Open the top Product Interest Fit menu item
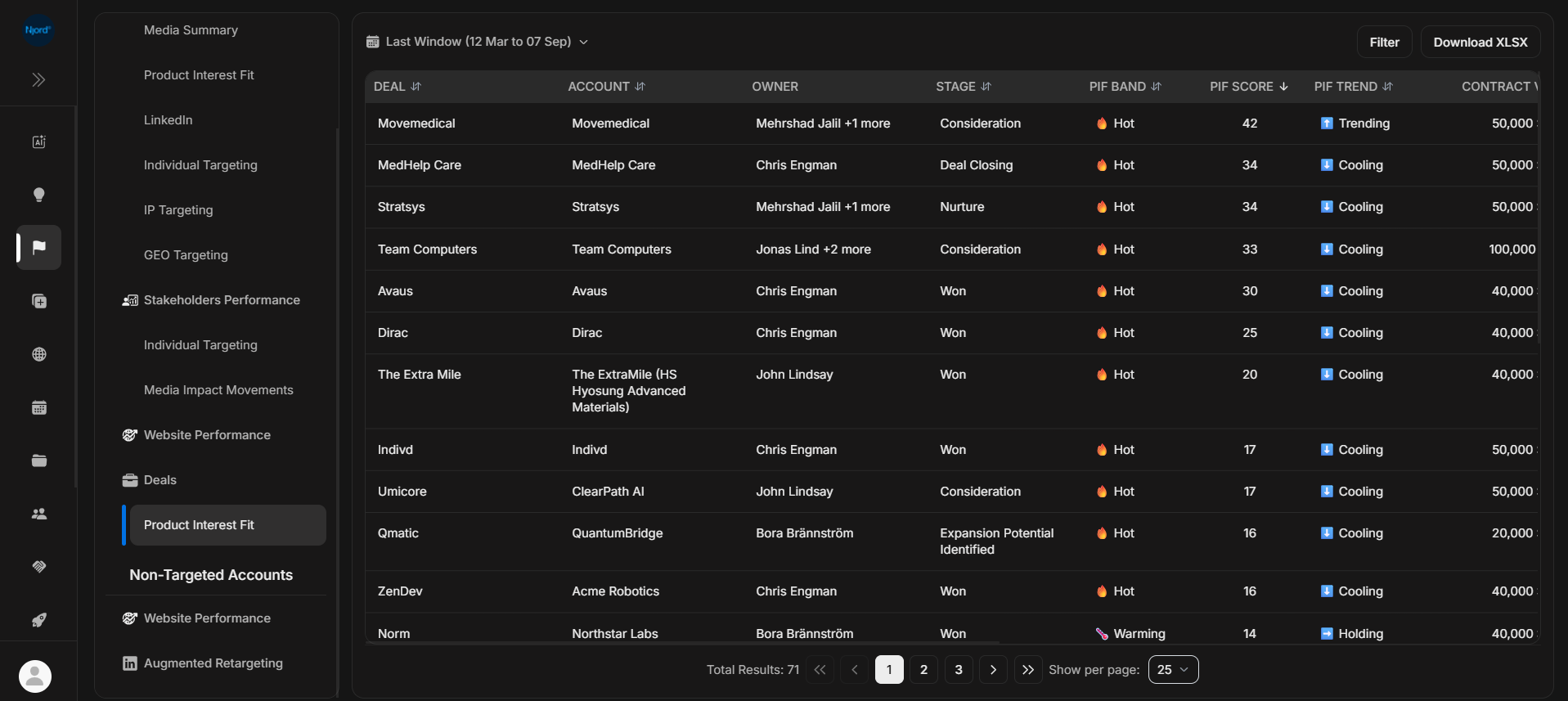 199,75
